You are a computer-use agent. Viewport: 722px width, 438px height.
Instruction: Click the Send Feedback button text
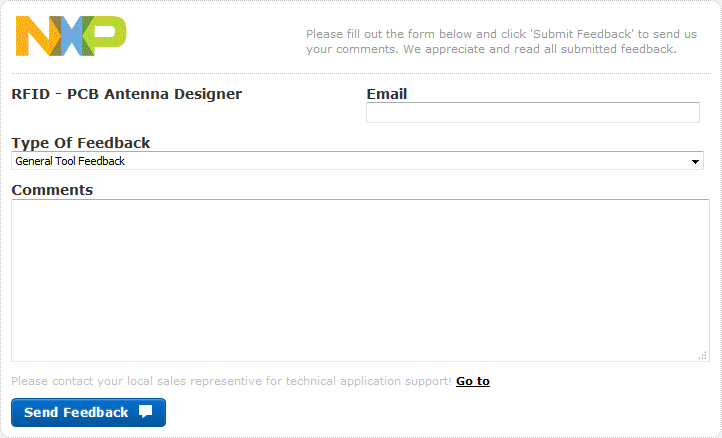coord(76,412)
